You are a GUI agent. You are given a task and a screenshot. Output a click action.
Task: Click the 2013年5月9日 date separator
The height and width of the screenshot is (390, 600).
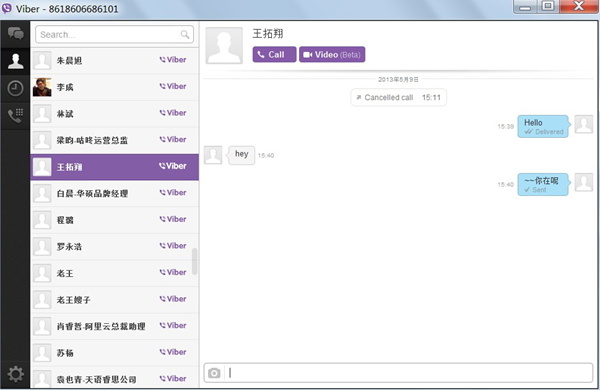click(x=398, y=79)
